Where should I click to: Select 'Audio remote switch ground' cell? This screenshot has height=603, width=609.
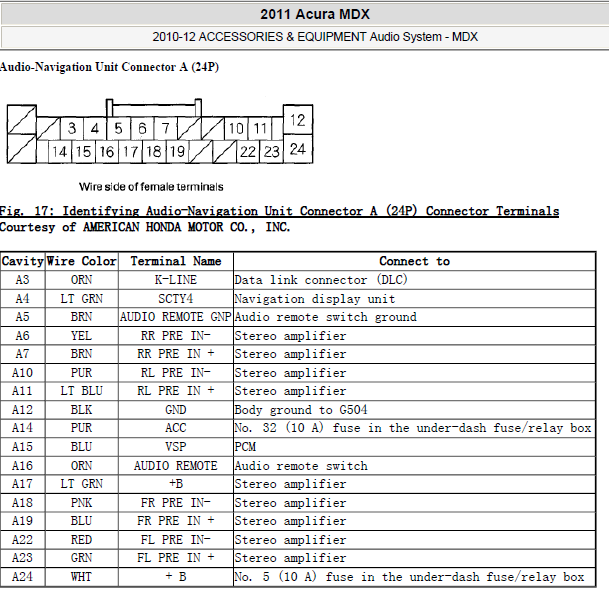click(414, 317)
